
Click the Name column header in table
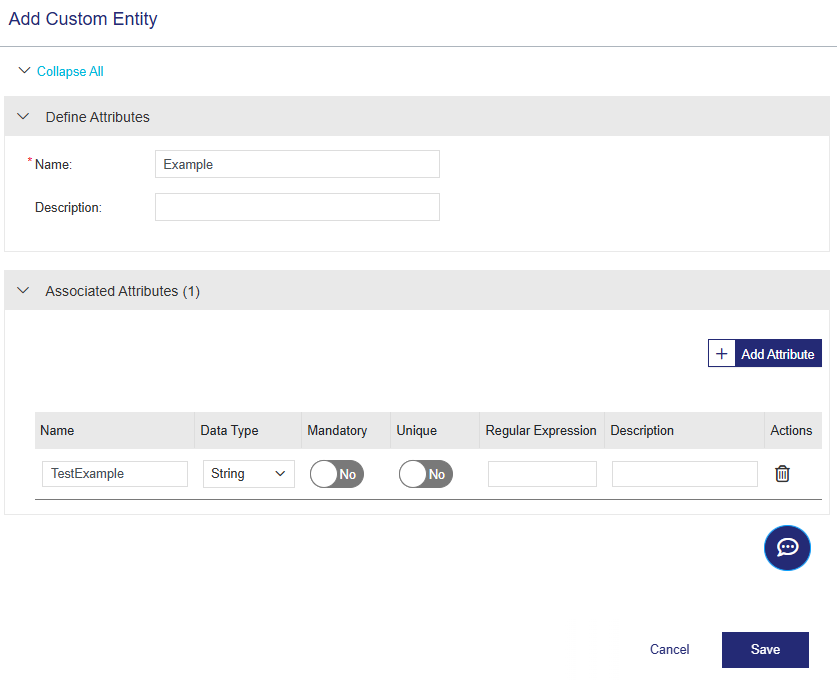pyautogui.click(x=57, y=430)
